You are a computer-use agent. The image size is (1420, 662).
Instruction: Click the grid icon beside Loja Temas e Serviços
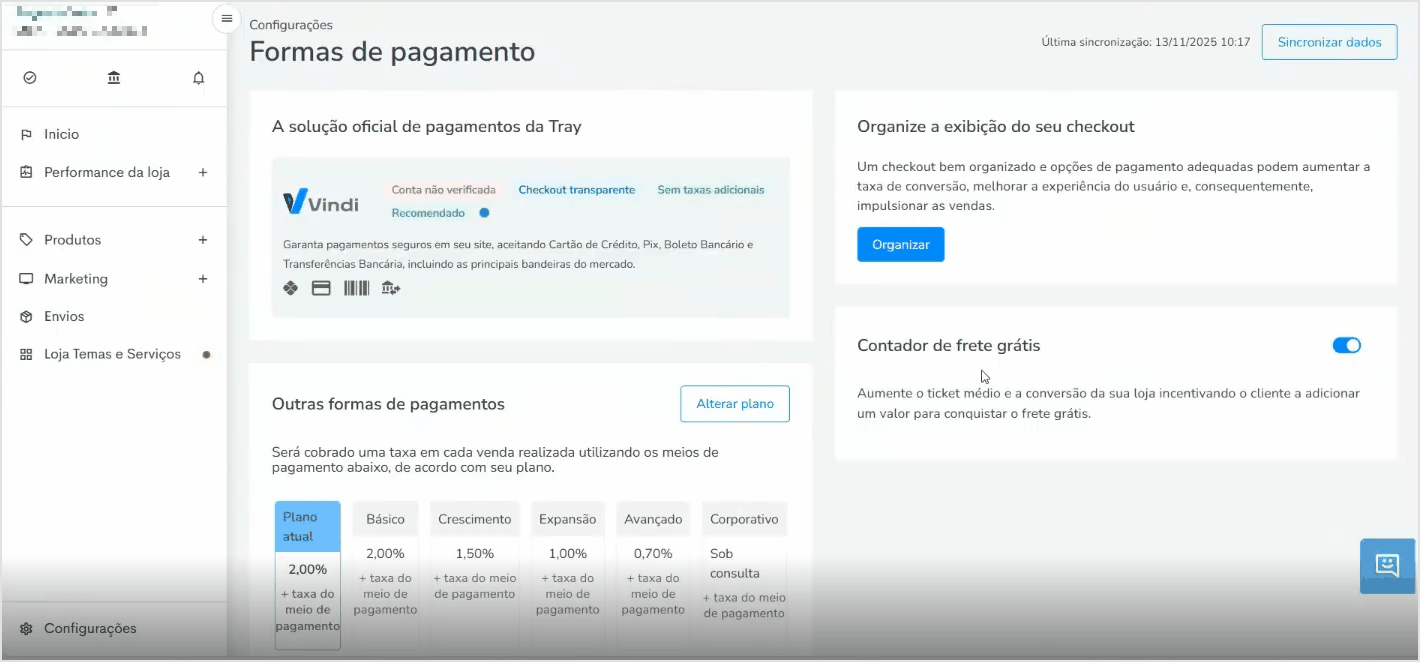(x=26, y=354)
